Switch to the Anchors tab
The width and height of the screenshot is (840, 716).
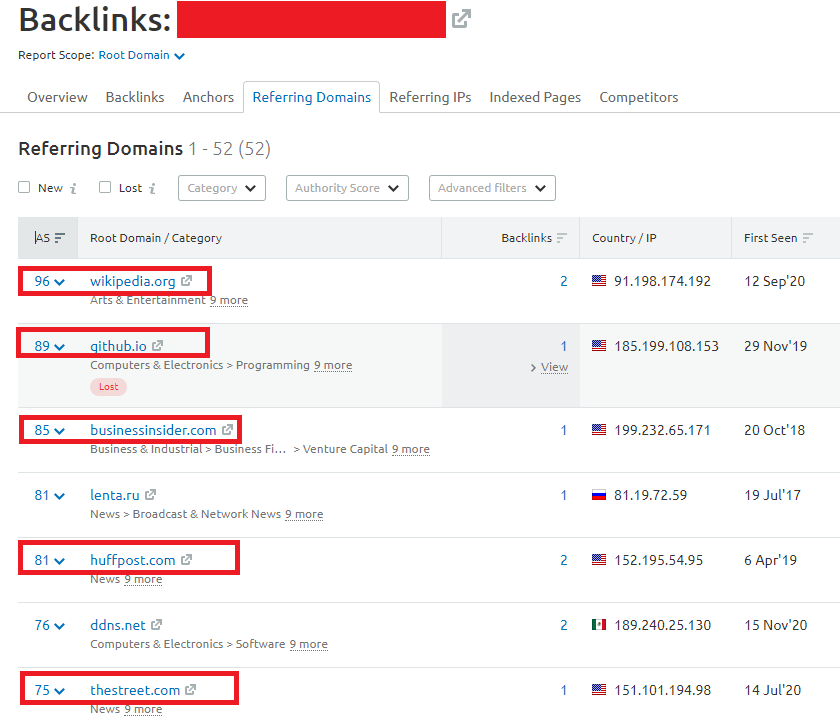pos(208,97)
